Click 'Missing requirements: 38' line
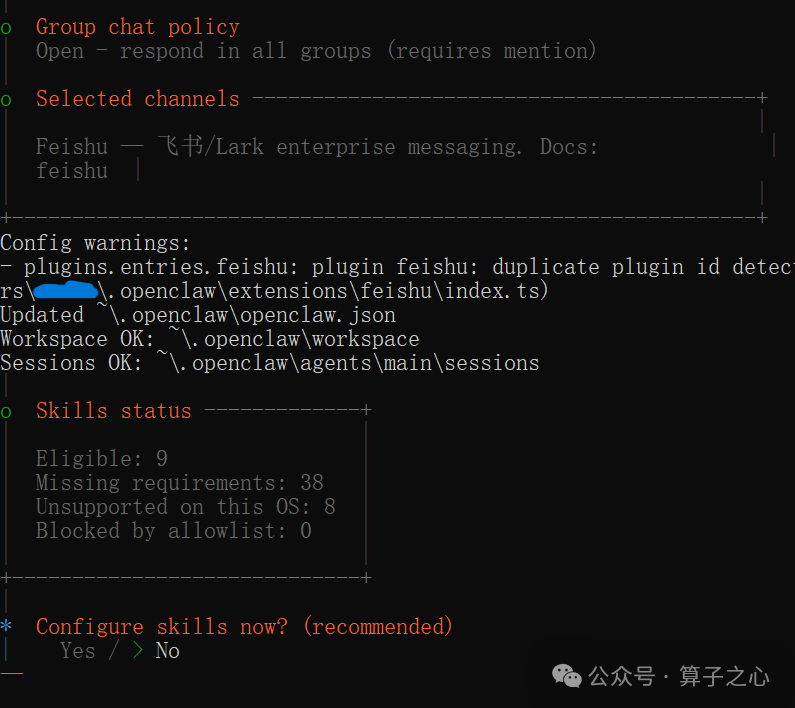The width and height of the screenshot is (795, 708). (179, 483)
